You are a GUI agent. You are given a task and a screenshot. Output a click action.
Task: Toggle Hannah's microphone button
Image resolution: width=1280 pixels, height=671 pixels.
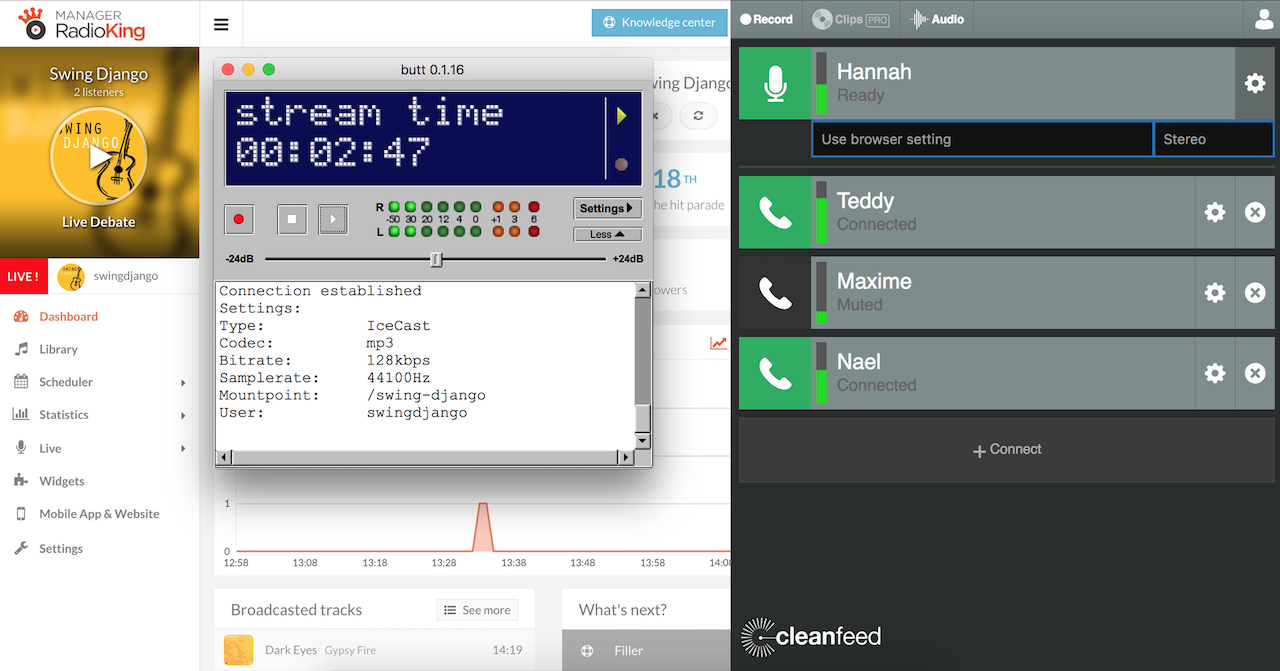775,84
